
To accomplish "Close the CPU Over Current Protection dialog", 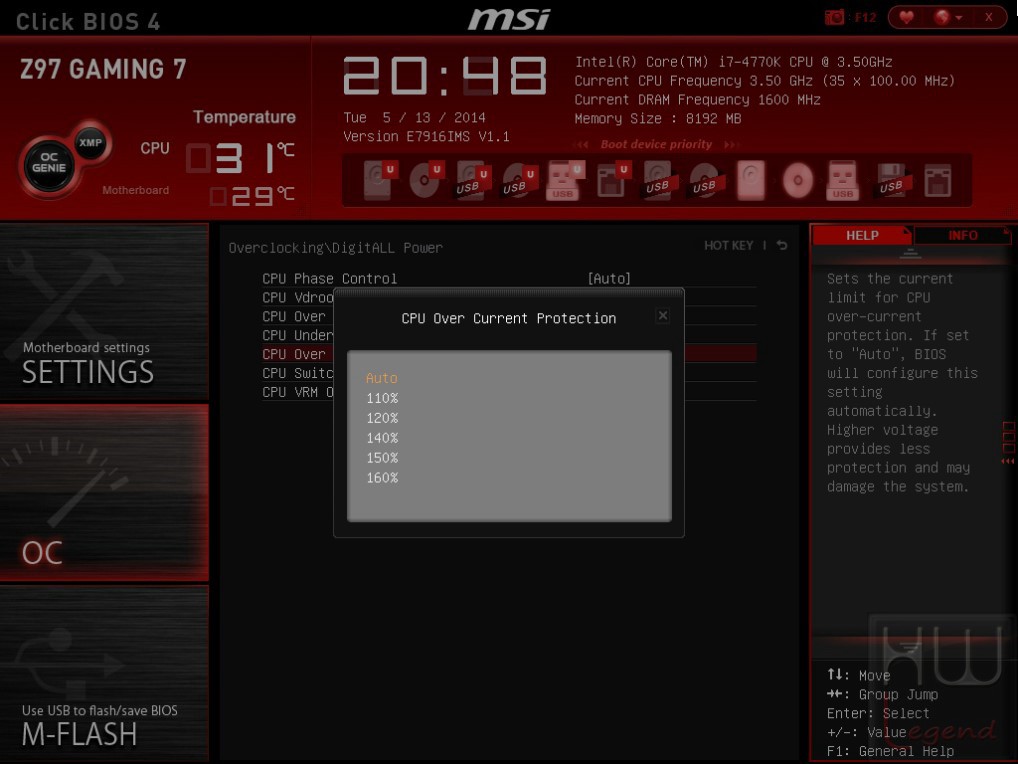I will [663, 315].
